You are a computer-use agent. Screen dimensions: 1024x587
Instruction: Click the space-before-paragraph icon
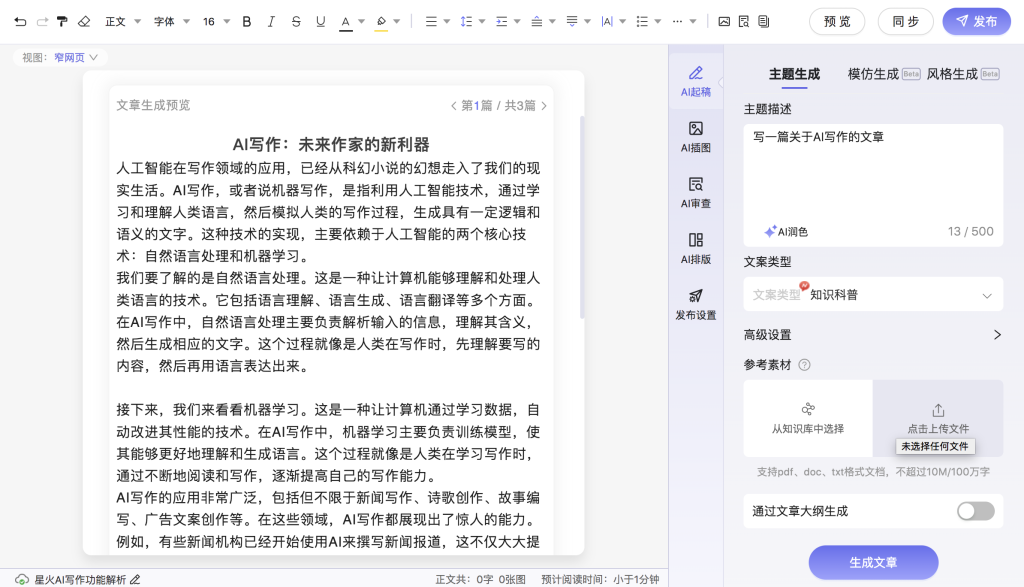537,22
